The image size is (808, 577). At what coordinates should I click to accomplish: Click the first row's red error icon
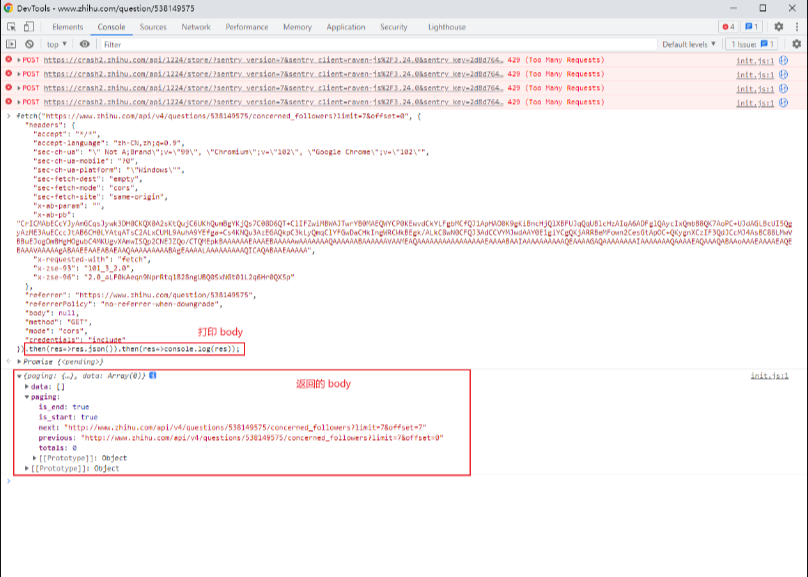coord(9,60)
